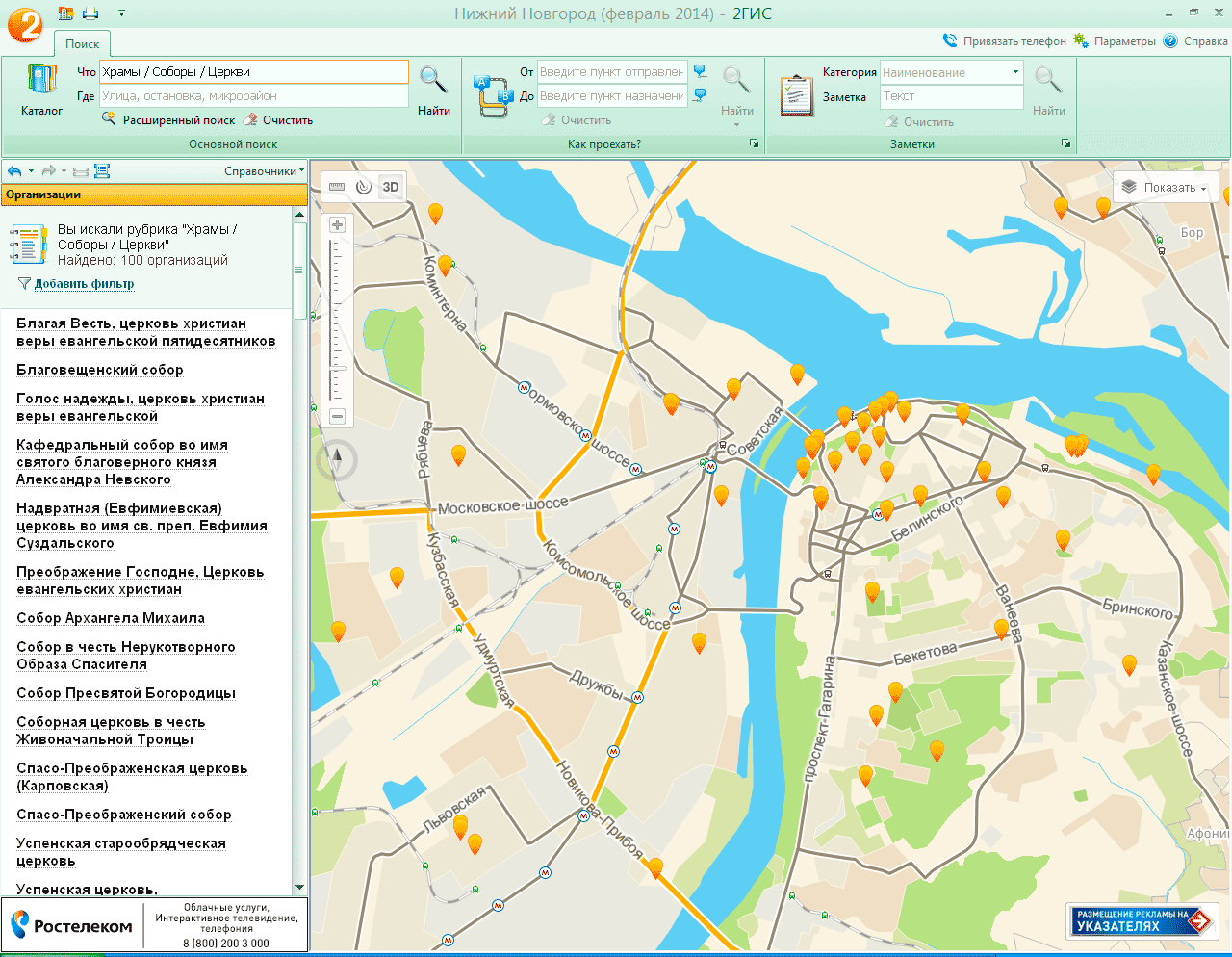Click the expanded list view icon
This screenshot has width=1232, height=957.
click(x=102, y=171)
